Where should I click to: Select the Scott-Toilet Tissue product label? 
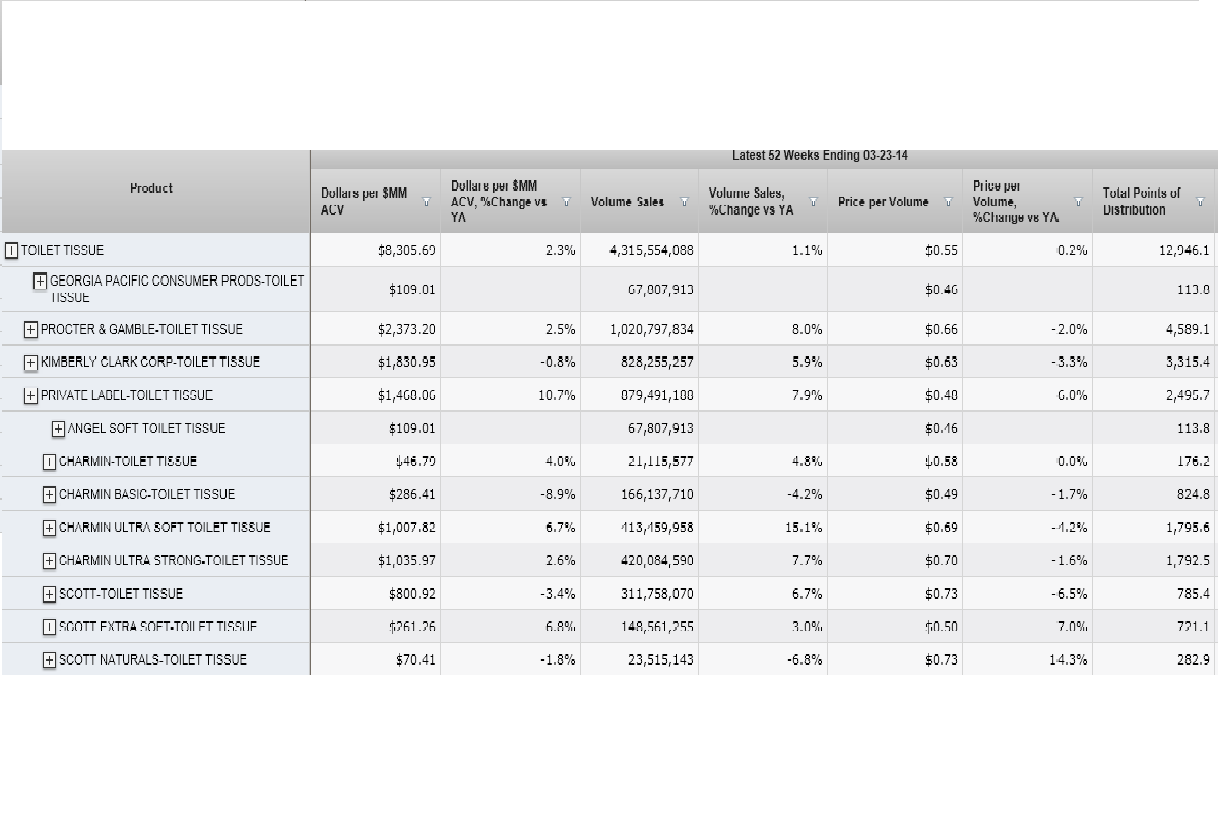click(120, 593)
